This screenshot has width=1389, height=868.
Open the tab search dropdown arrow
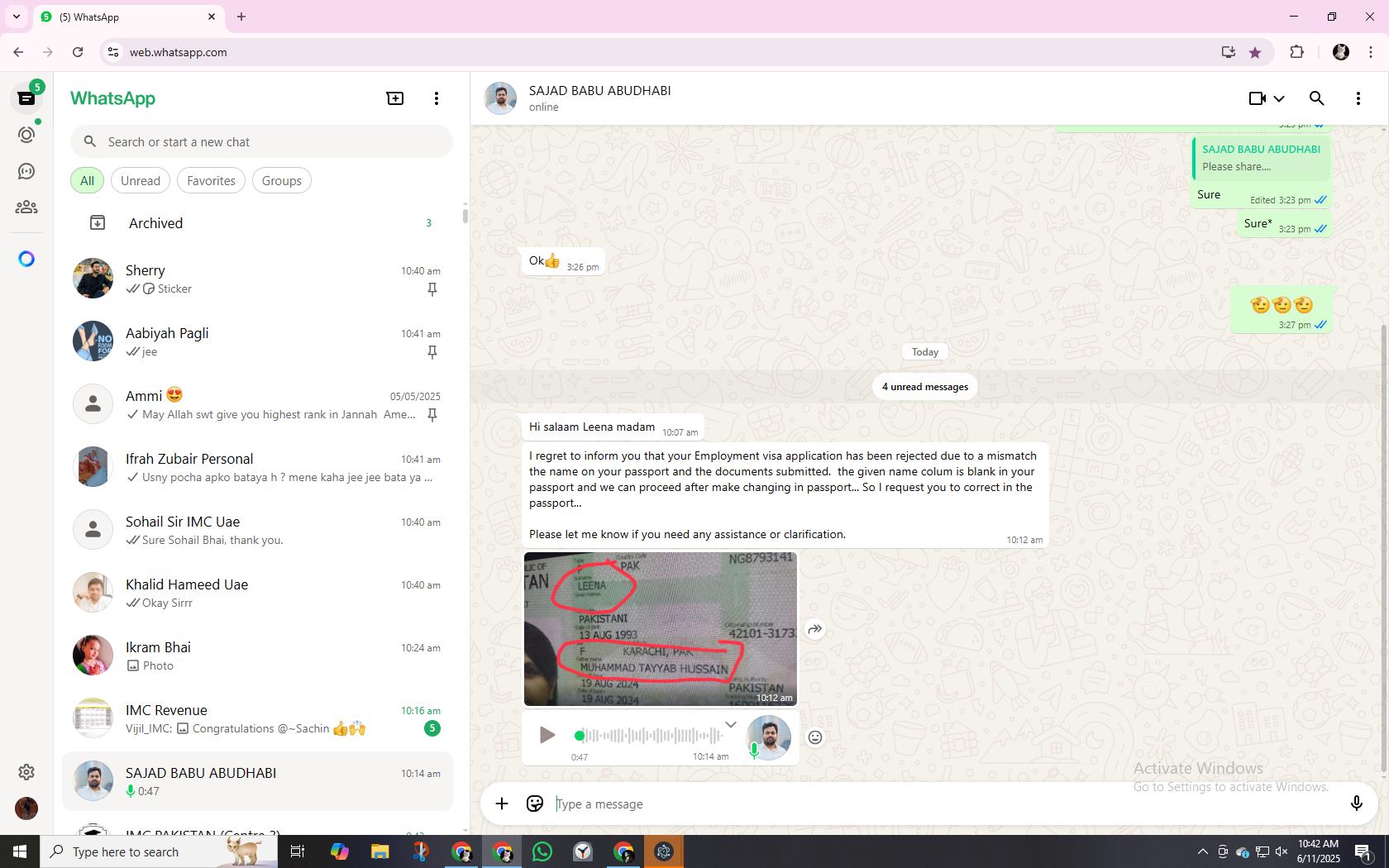[17, 17]
